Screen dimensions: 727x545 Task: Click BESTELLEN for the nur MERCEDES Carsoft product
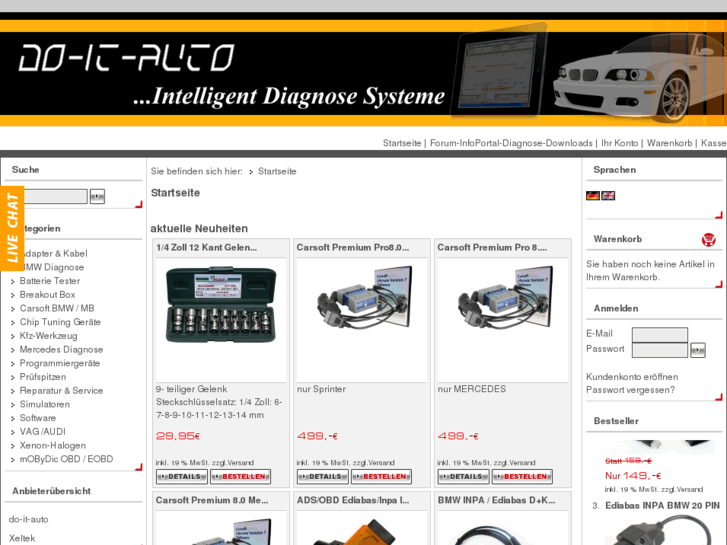pyautogui.click(x=522, y=477)
